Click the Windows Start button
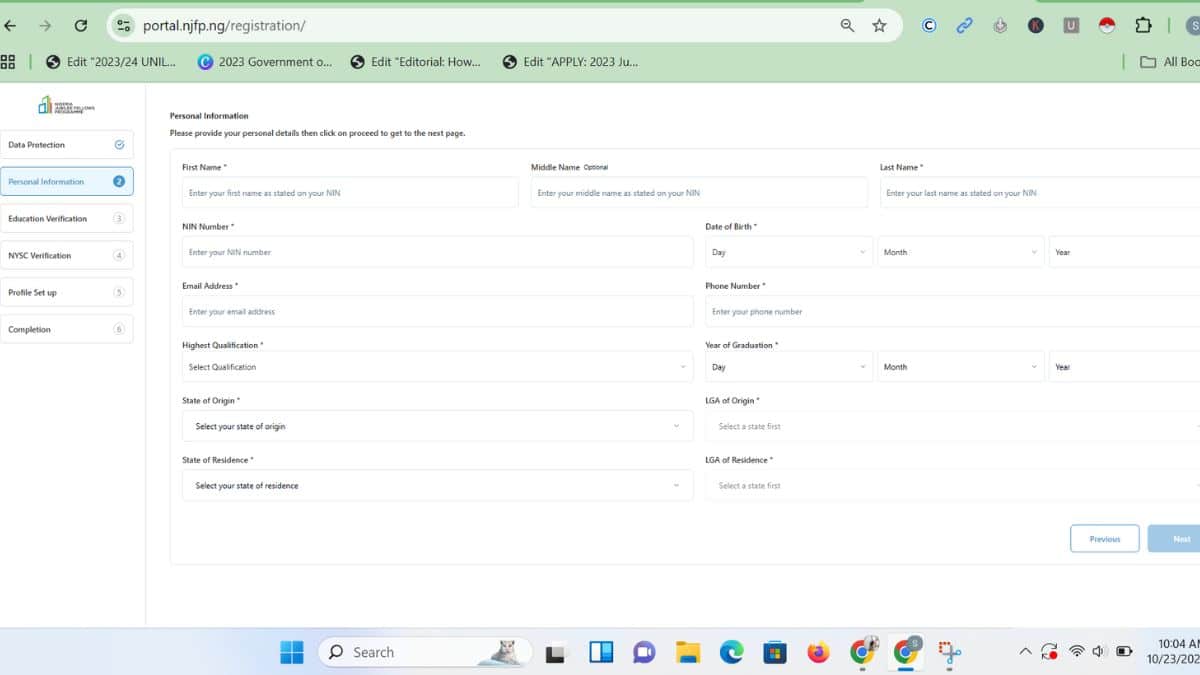The height and width of the screenshot is (675, 1200). [292, 653]
